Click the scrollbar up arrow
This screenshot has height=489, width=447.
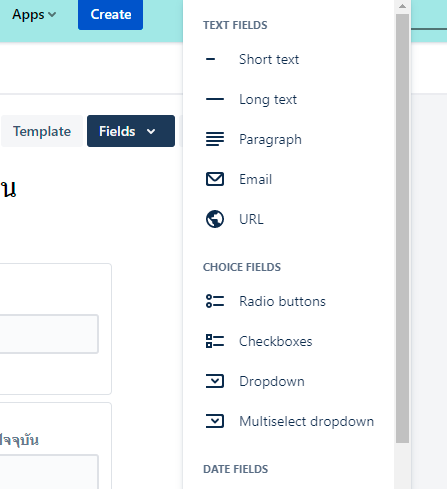(402, 6)
